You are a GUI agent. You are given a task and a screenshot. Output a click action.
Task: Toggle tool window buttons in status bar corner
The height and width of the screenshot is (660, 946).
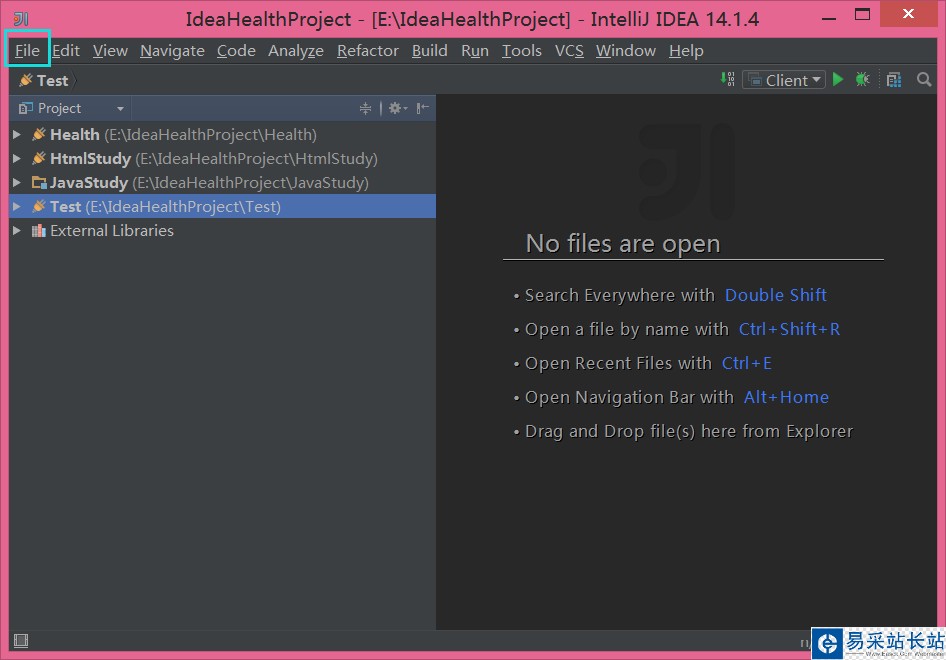[x=21, y=640]
